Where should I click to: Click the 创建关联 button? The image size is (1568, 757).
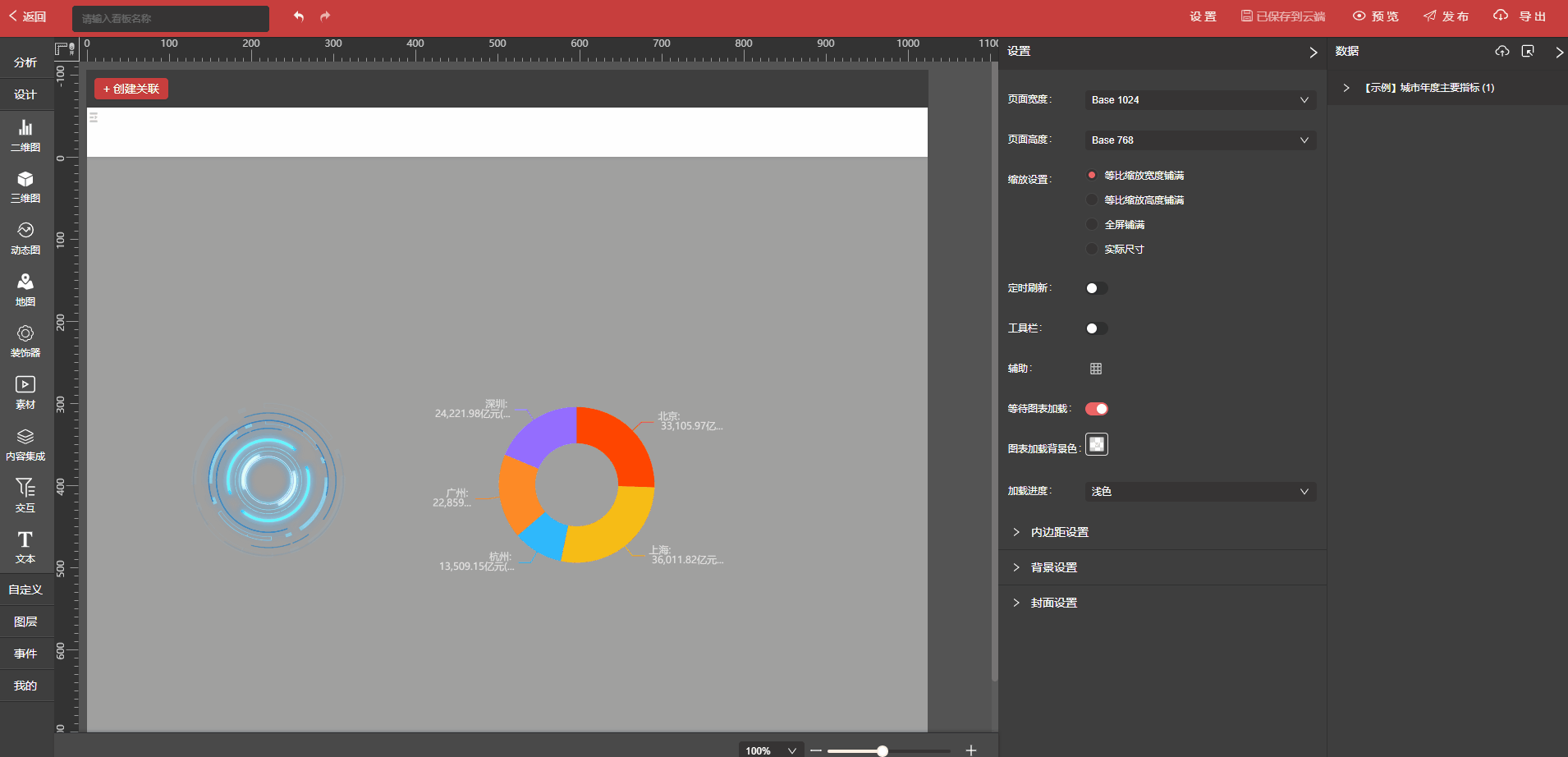pos(131,89)
